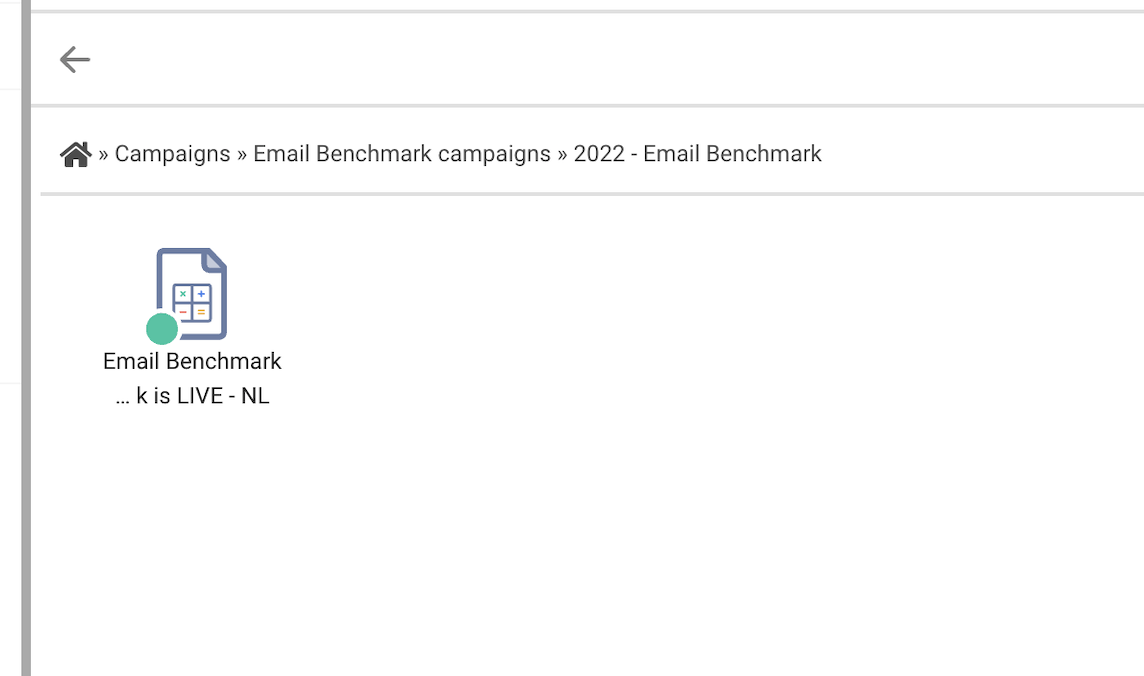Click the grey vertical panel divider

pos(26,338)
